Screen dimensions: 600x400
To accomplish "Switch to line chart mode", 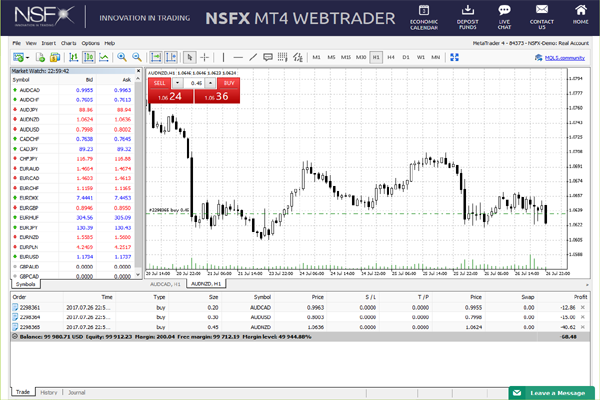I will point(104,57).
